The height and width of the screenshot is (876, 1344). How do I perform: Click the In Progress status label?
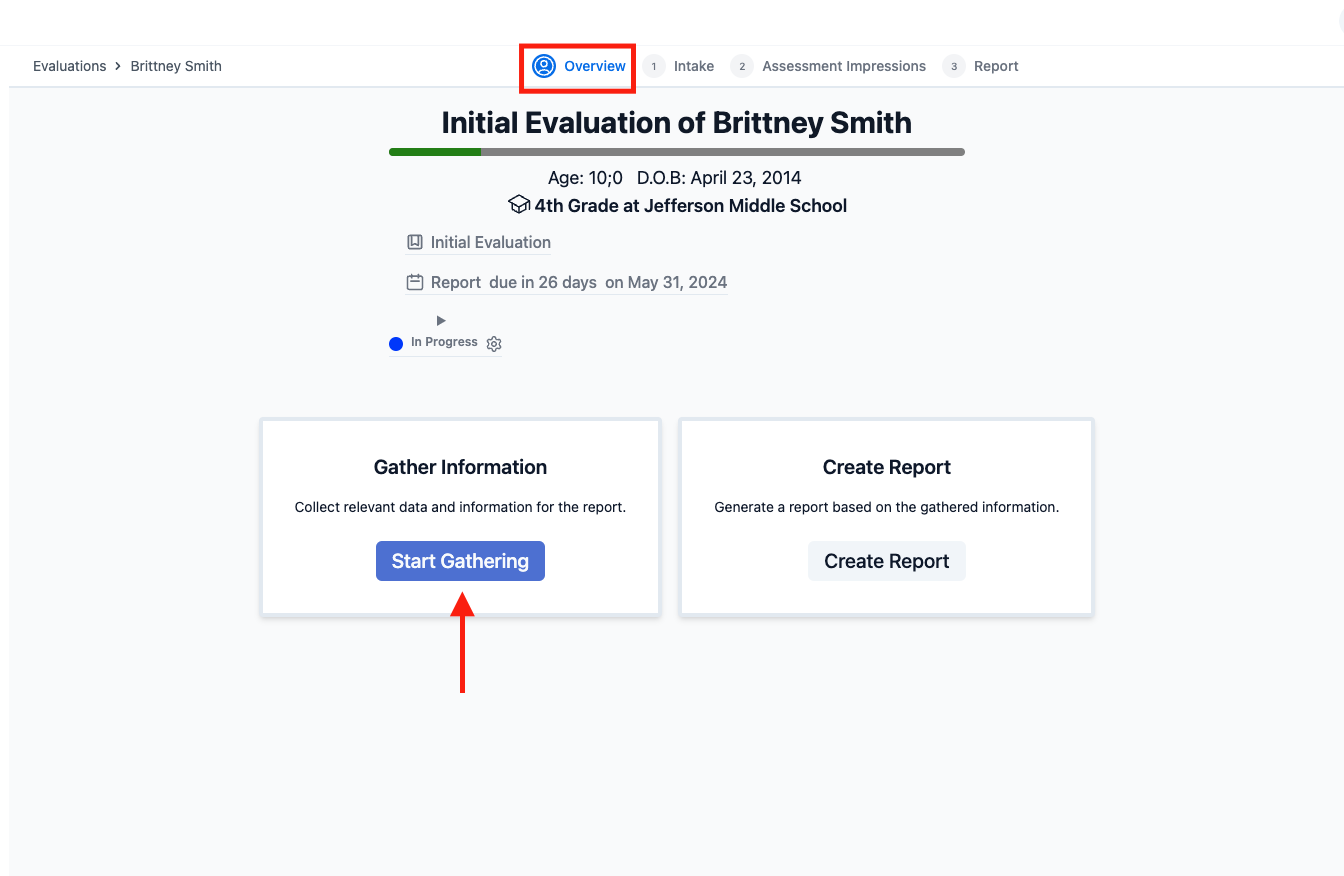coord(444,342)
